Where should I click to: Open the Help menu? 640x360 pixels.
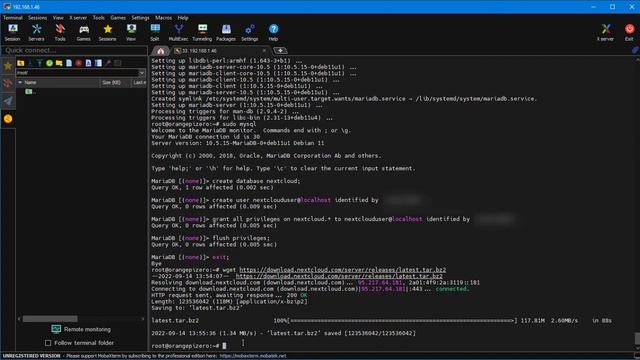[x=183, y=18]
